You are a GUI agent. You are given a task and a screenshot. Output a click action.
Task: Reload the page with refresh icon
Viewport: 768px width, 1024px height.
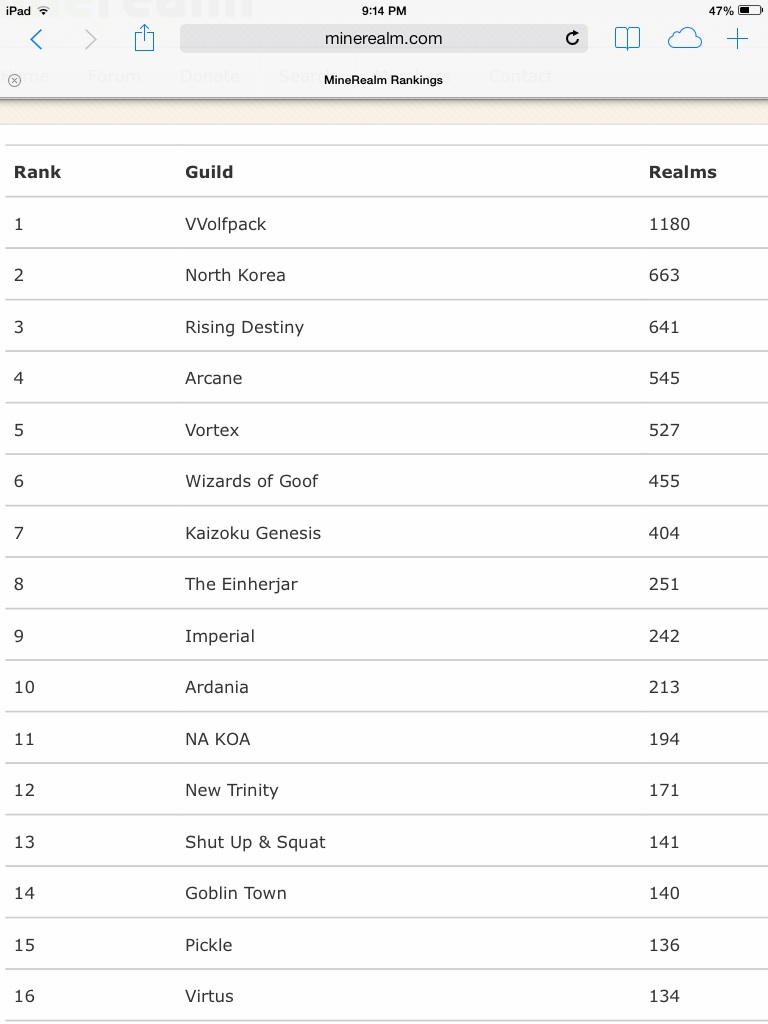tap(572, 39)
